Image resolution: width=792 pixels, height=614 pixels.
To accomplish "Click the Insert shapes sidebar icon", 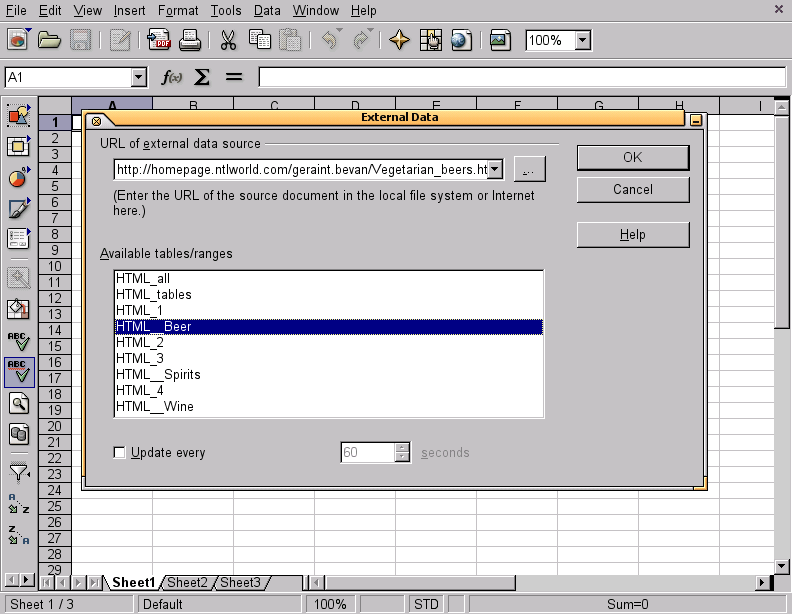I will 19,116.
